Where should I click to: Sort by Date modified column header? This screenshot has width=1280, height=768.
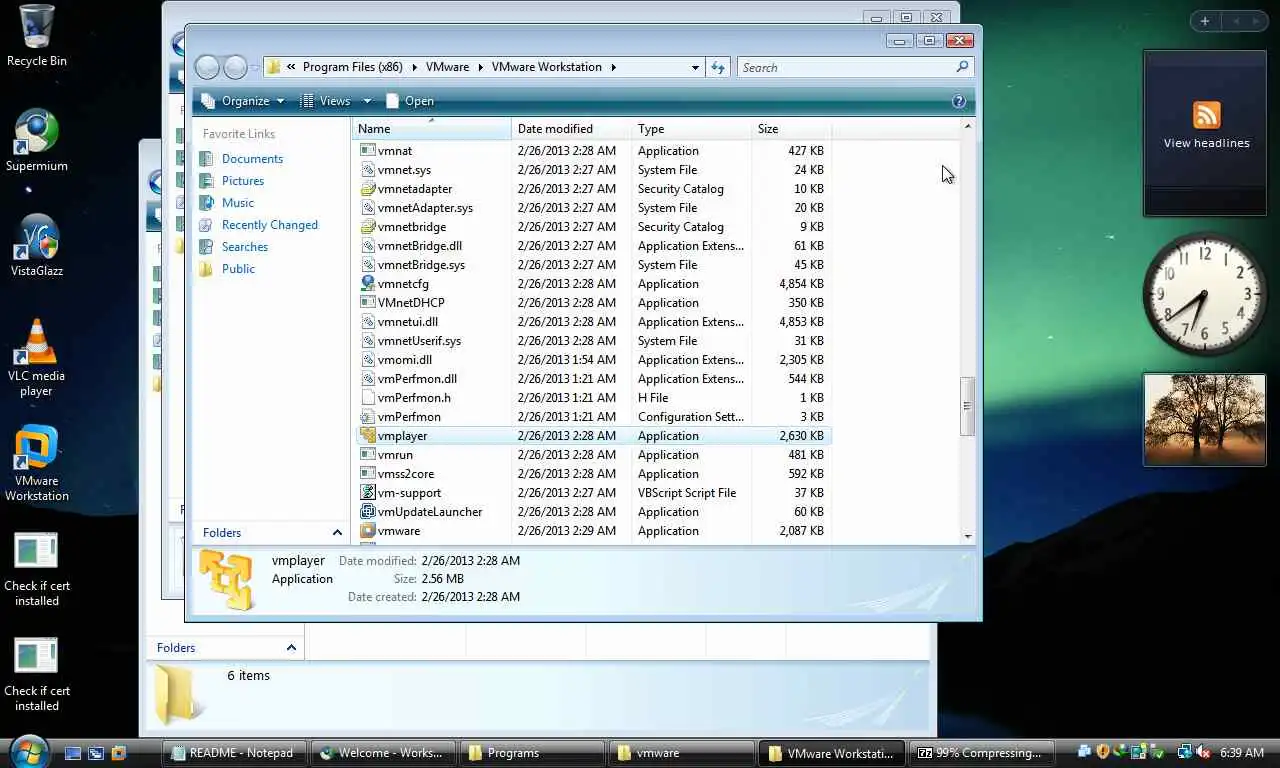click(x=571, y=129)
